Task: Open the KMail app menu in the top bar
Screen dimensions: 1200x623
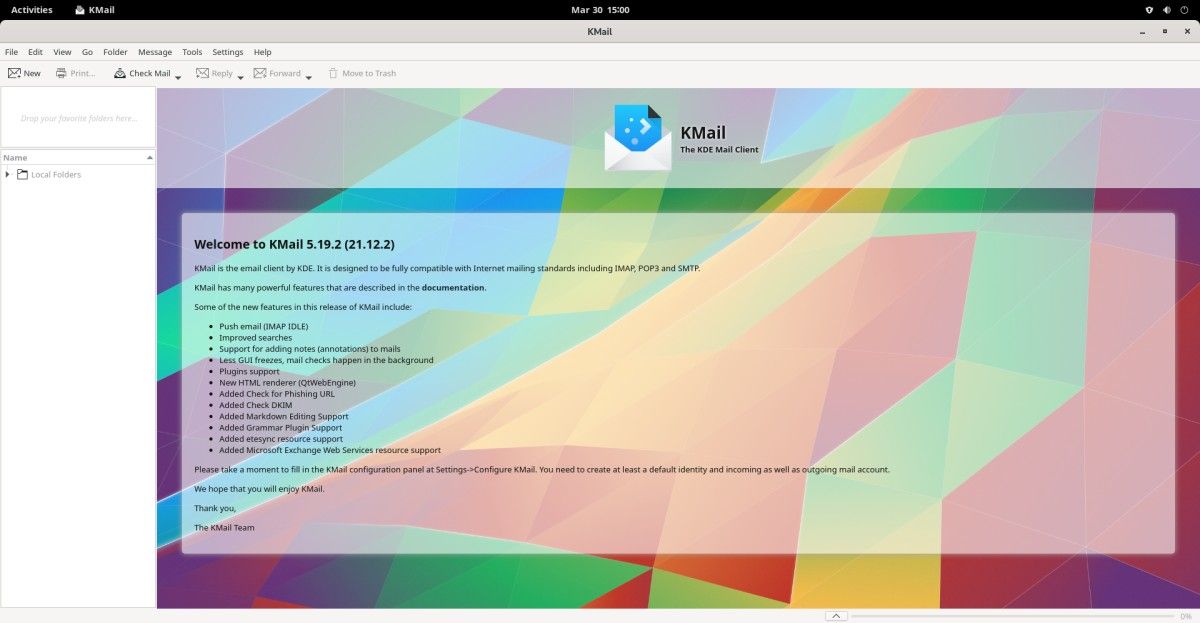Action: point(95,10)
